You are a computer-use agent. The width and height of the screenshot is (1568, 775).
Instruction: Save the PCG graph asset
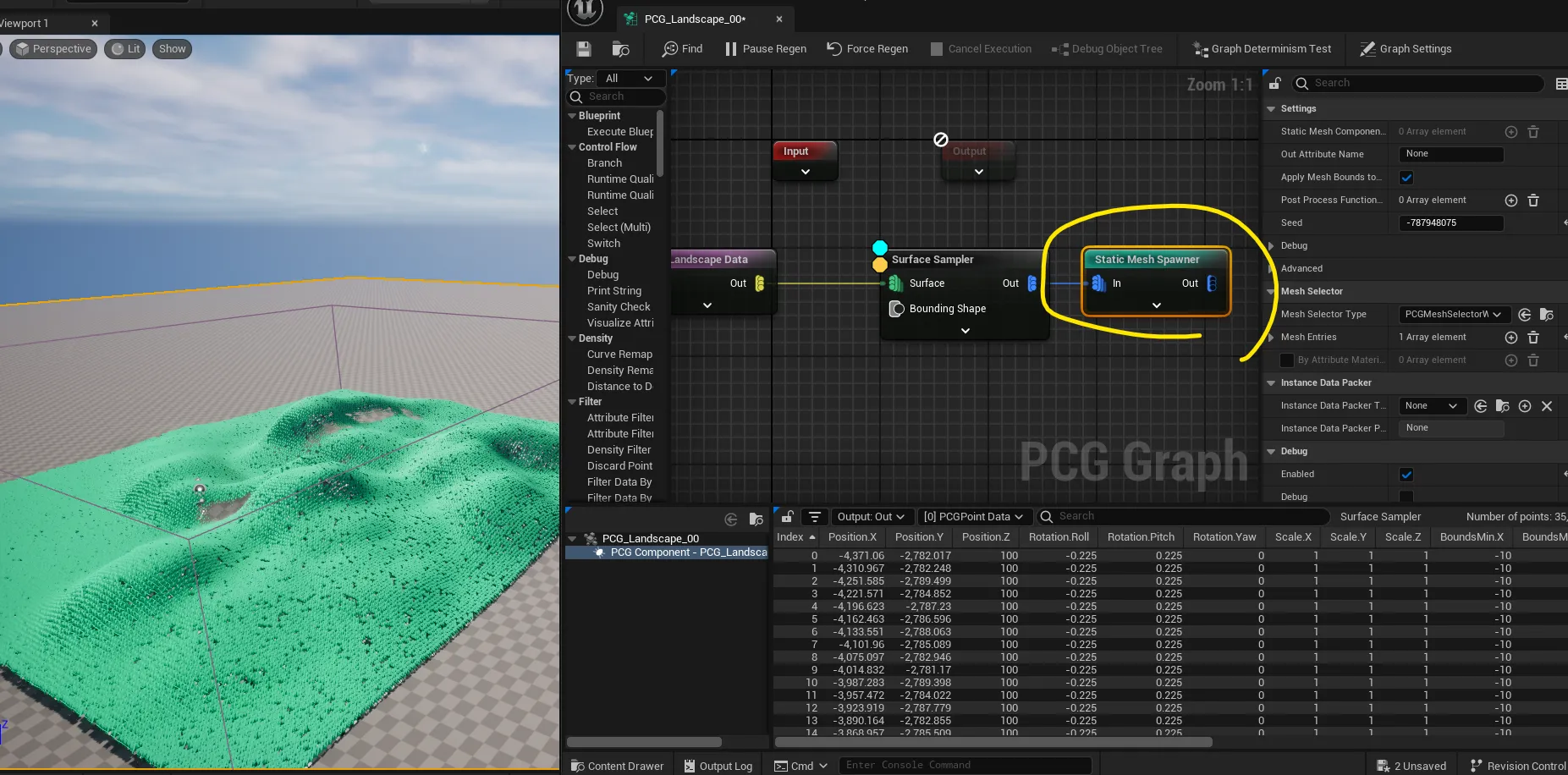coord(583,49)
